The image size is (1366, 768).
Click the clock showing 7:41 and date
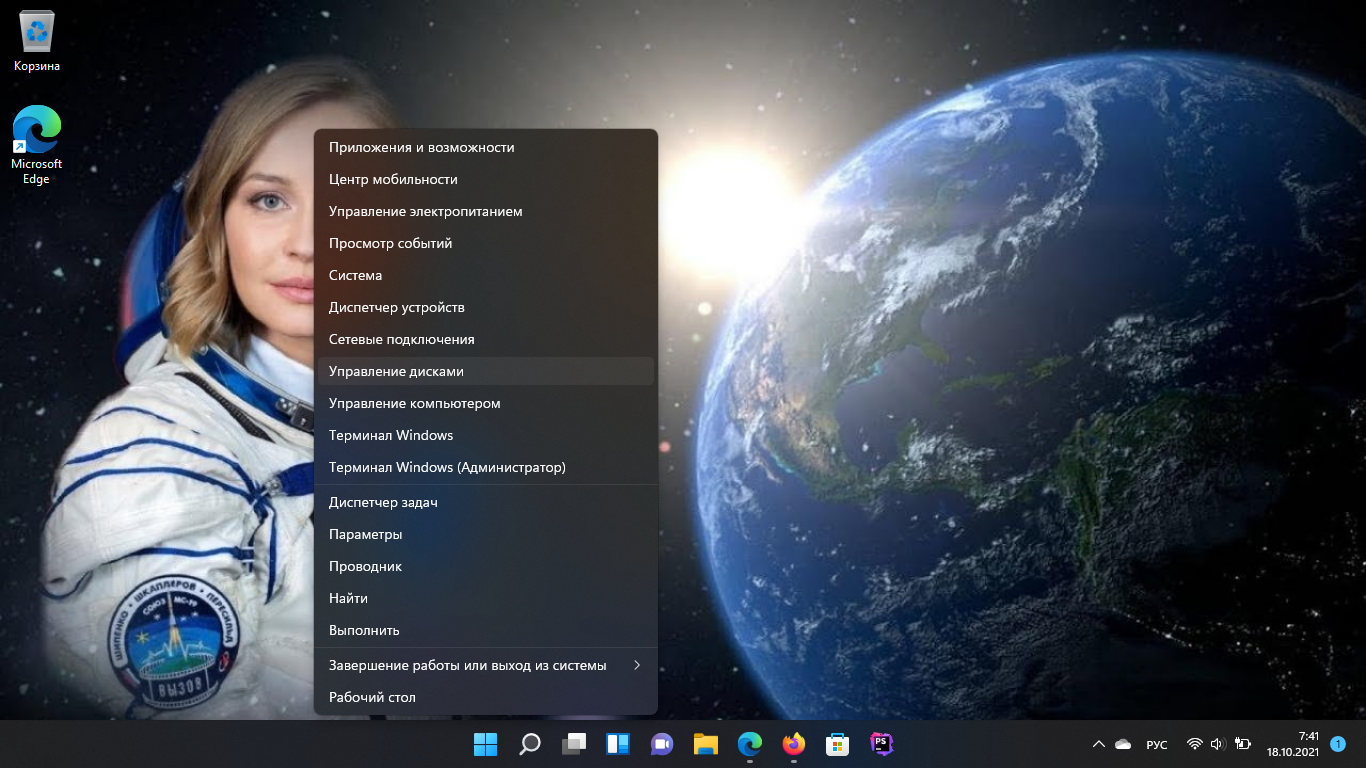pyautogui.click(x=1293, y=744)
